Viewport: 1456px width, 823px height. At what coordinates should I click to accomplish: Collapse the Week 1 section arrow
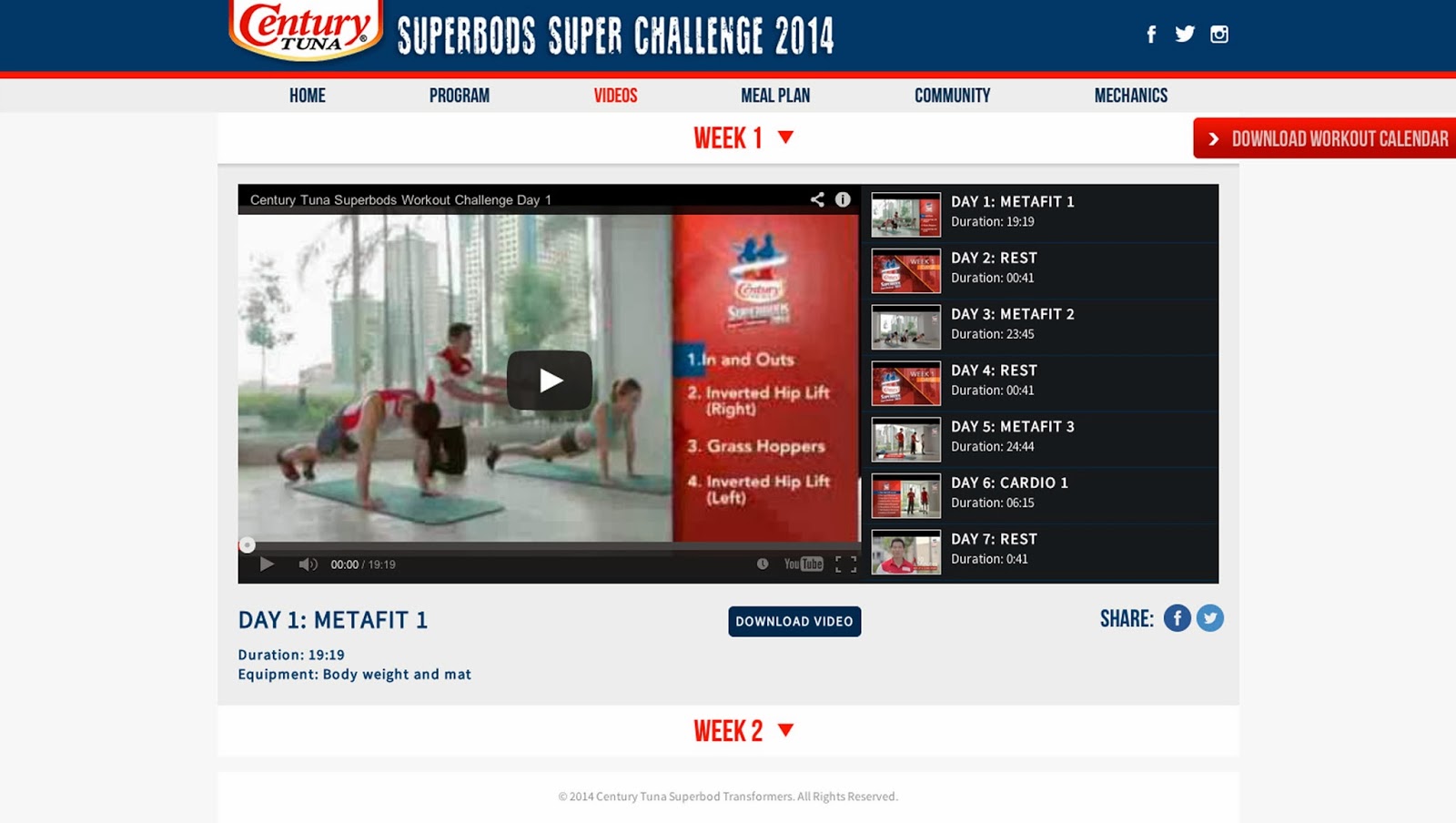pyautogui.click(x=786, y=137)
